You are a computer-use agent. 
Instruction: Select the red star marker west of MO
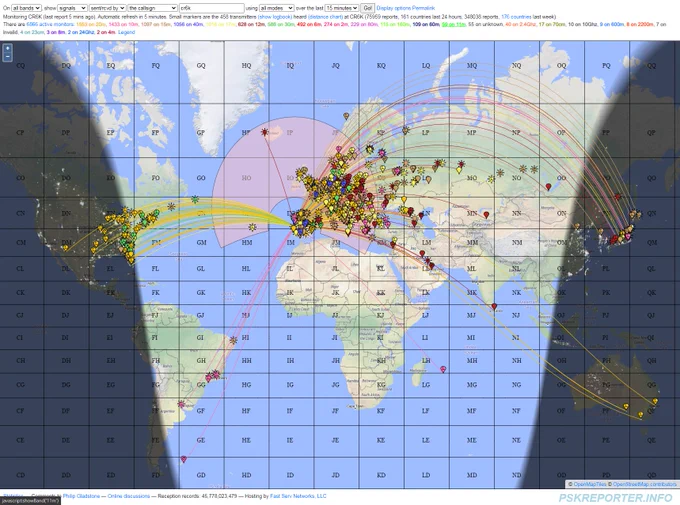pyautogui.click(x=461, y=164)
